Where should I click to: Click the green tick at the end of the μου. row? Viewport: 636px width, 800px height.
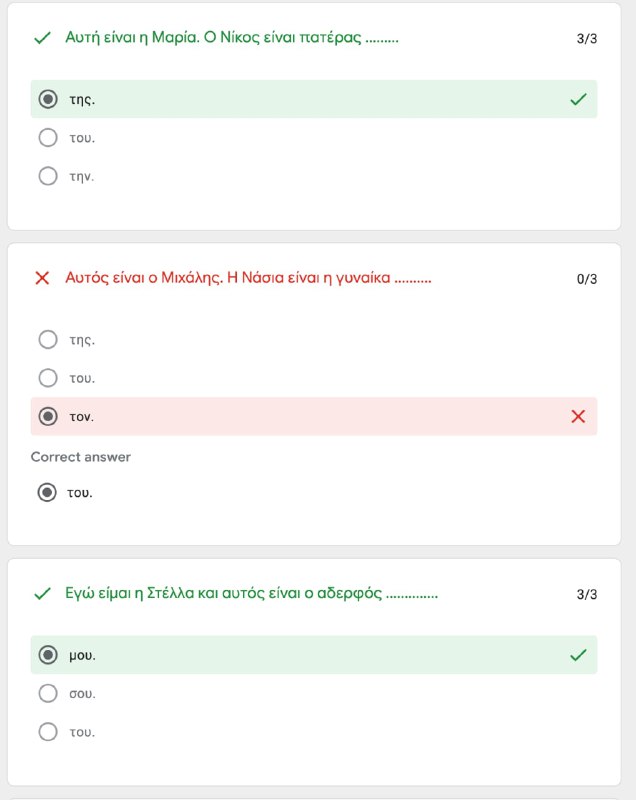click(x=578, y=655)
